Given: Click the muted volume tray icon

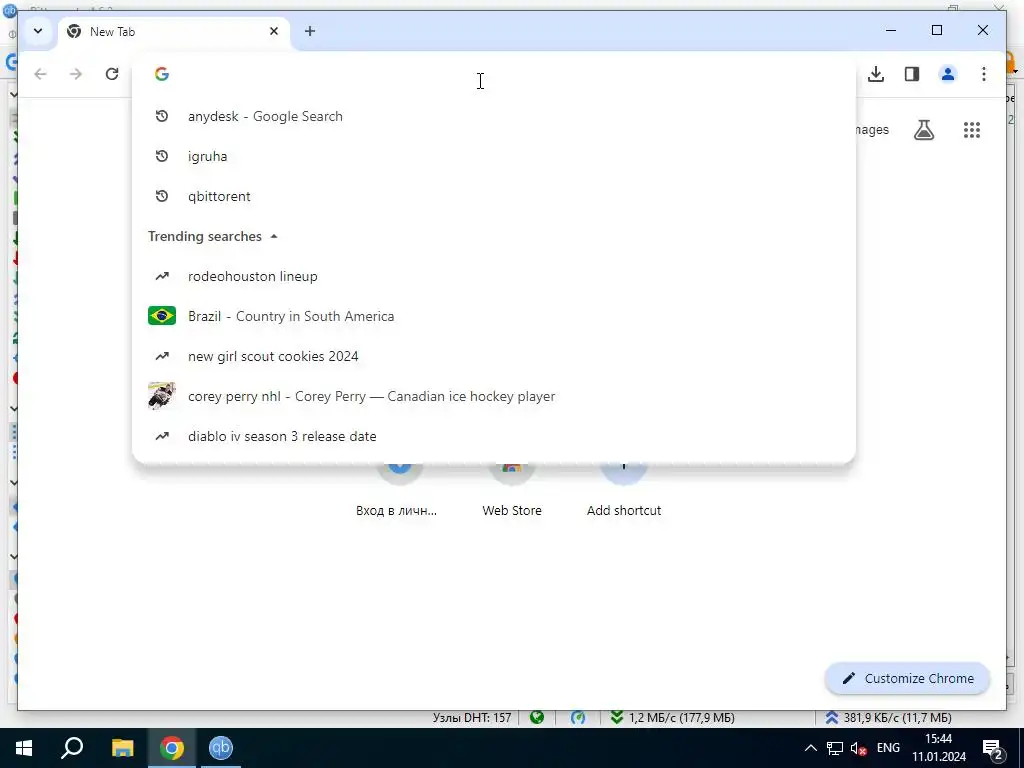Looking at the screenshot, I should tap(859, 748).
